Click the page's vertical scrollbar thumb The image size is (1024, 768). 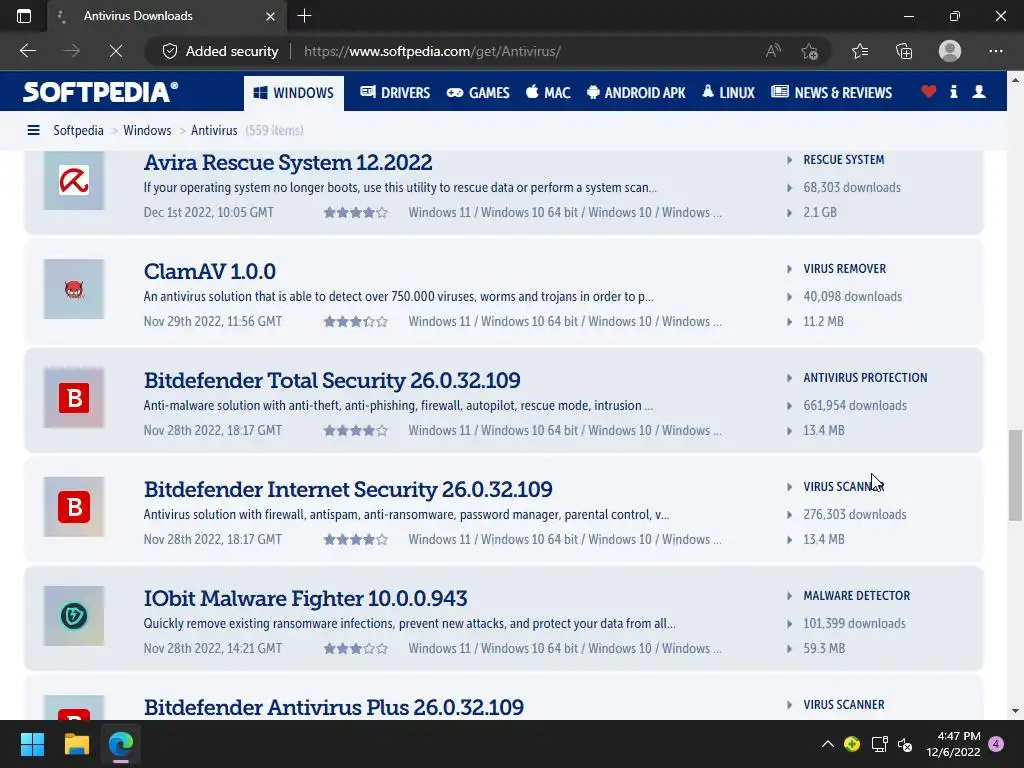click(1015, 475)
